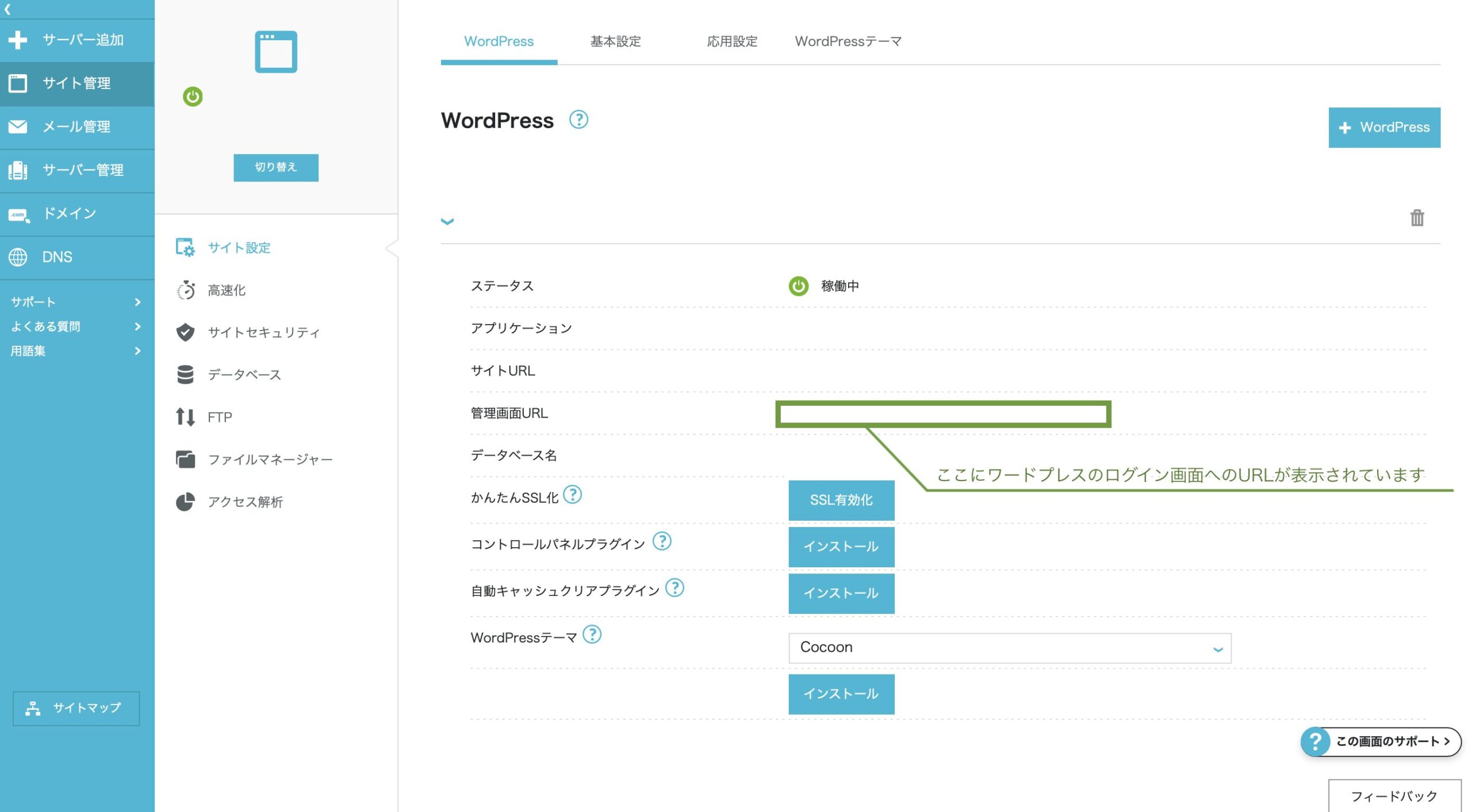
Task: Click the サーバー追加 plus icon
Action: coord(18,40)
